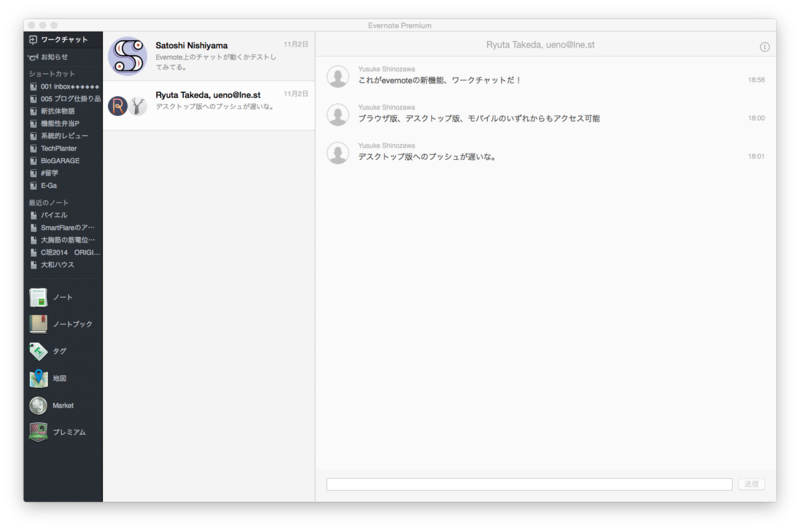Click the 最近のノート section header
Viewport: 800px width, 530px height.
(x=48, y=203)
